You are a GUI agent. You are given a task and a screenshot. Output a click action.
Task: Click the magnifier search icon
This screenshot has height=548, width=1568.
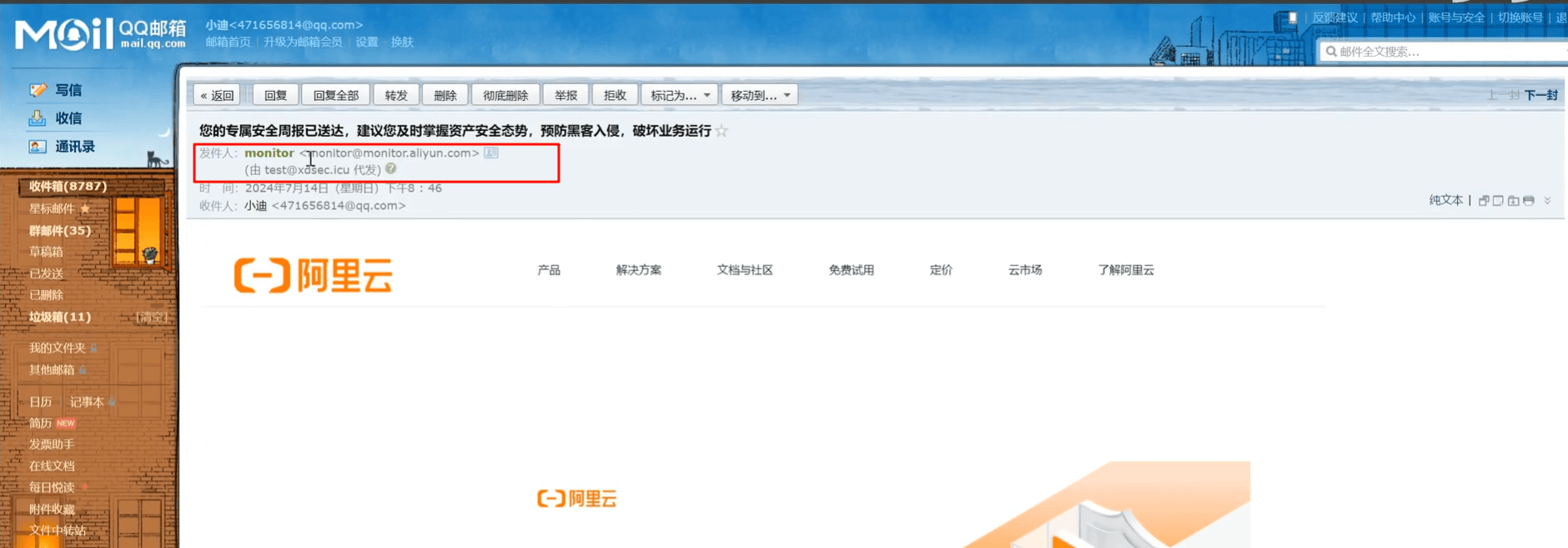click(x=1331, y=52)
